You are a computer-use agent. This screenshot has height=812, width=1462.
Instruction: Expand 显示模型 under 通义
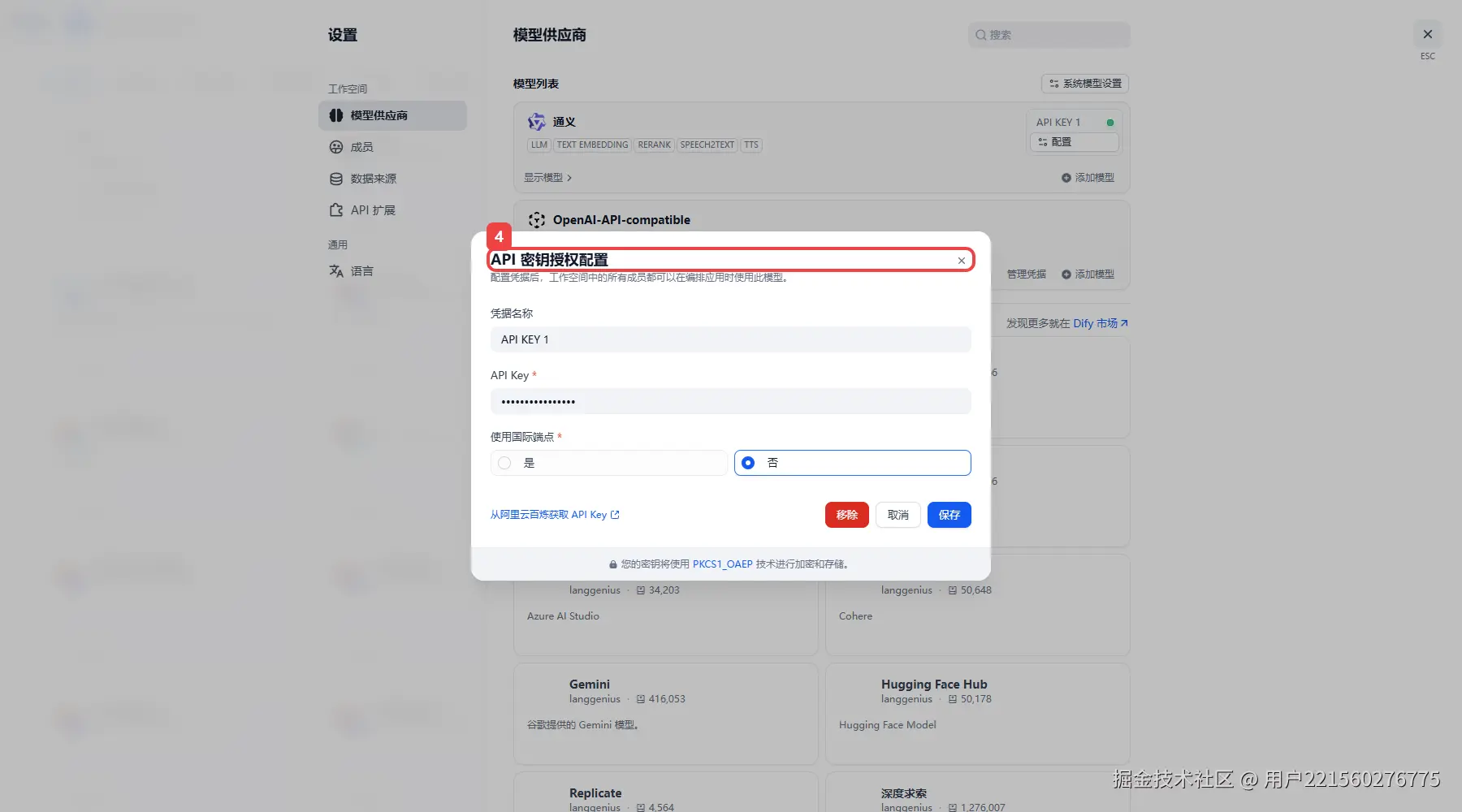[547, 178]
